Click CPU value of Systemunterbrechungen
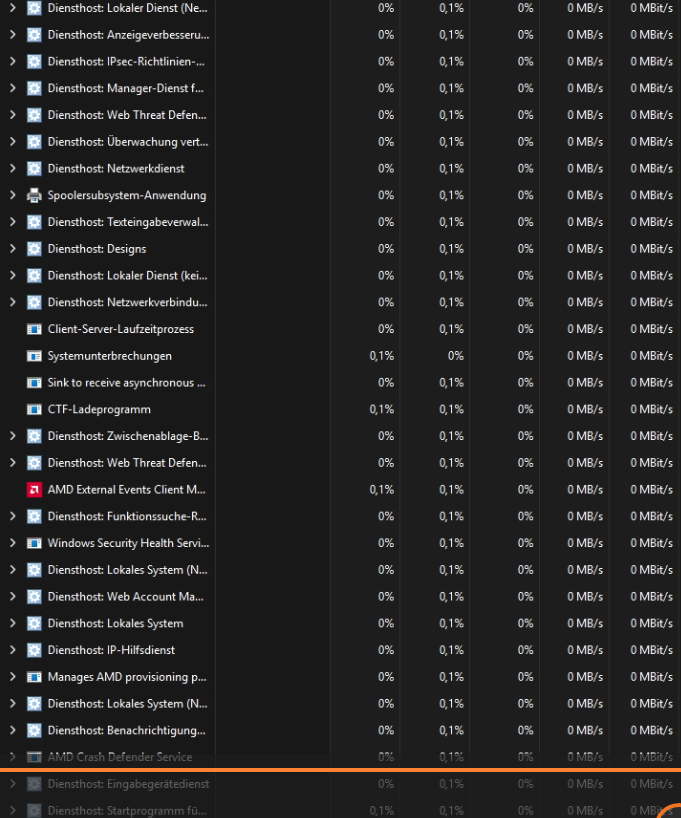Screen dimensions: 681x818 381,356
